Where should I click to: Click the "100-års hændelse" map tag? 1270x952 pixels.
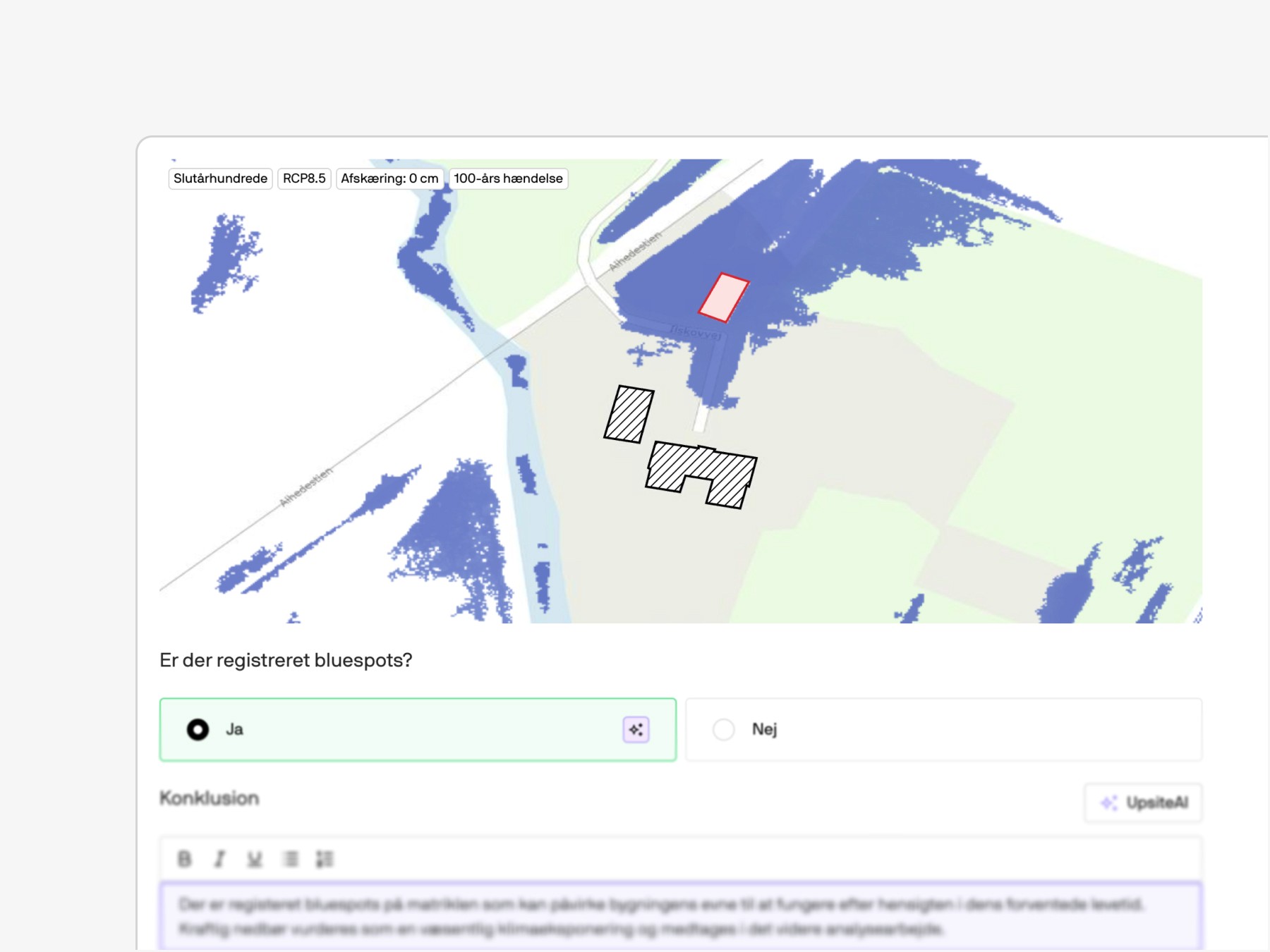pyautogui.click(x=508, y=178)
